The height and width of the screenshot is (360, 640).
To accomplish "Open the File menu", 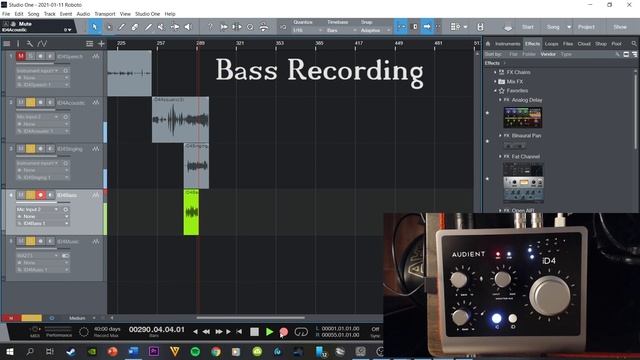I will coord(6,14).
